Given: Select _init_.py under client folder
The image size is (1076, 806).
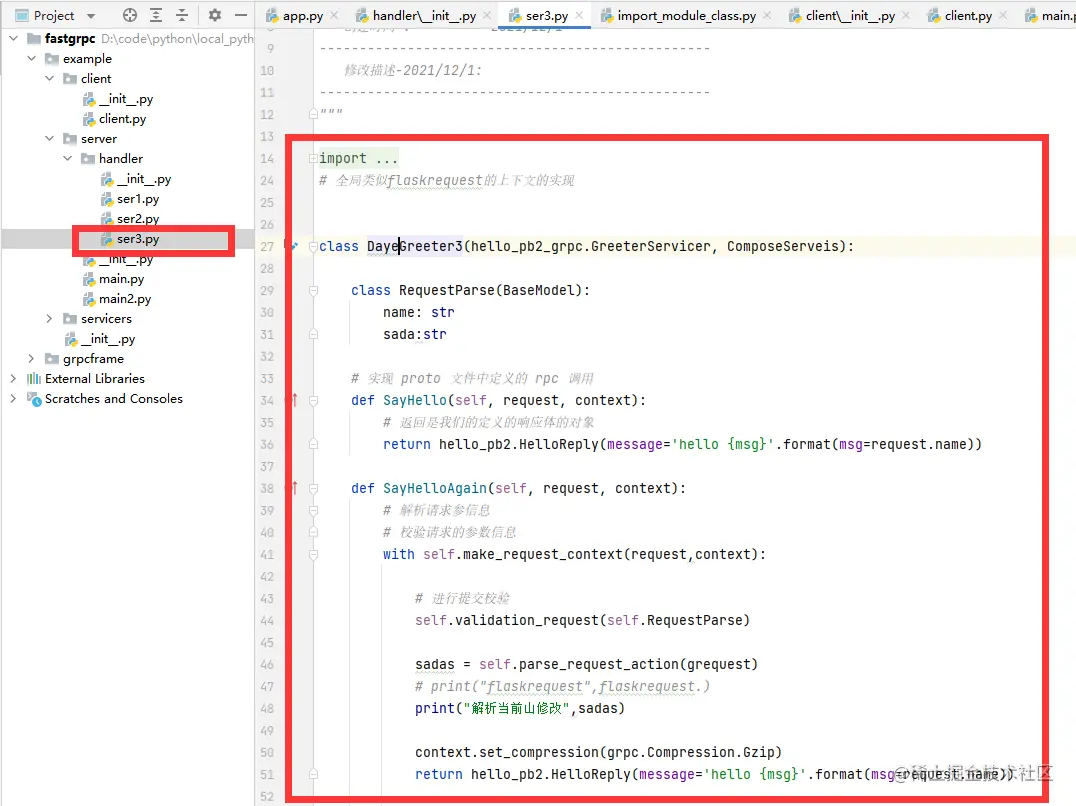Looking at the screenshot, I should 126,99.
